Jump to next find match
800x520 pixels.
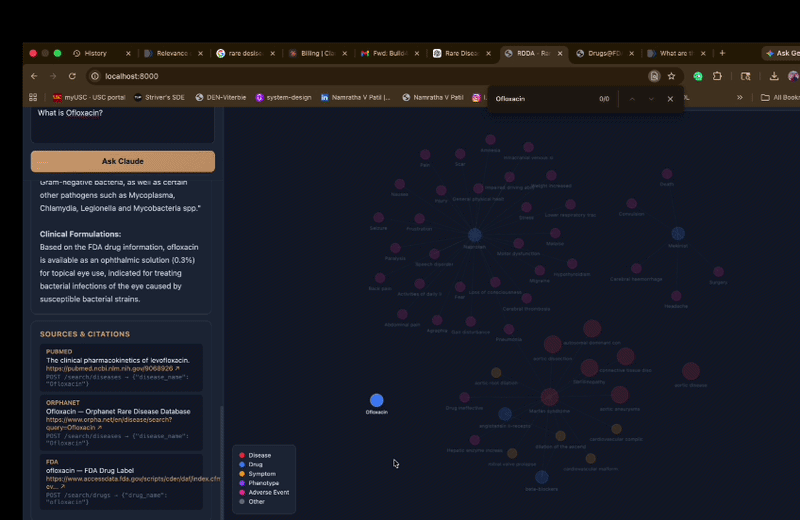(x=651, y=99)
